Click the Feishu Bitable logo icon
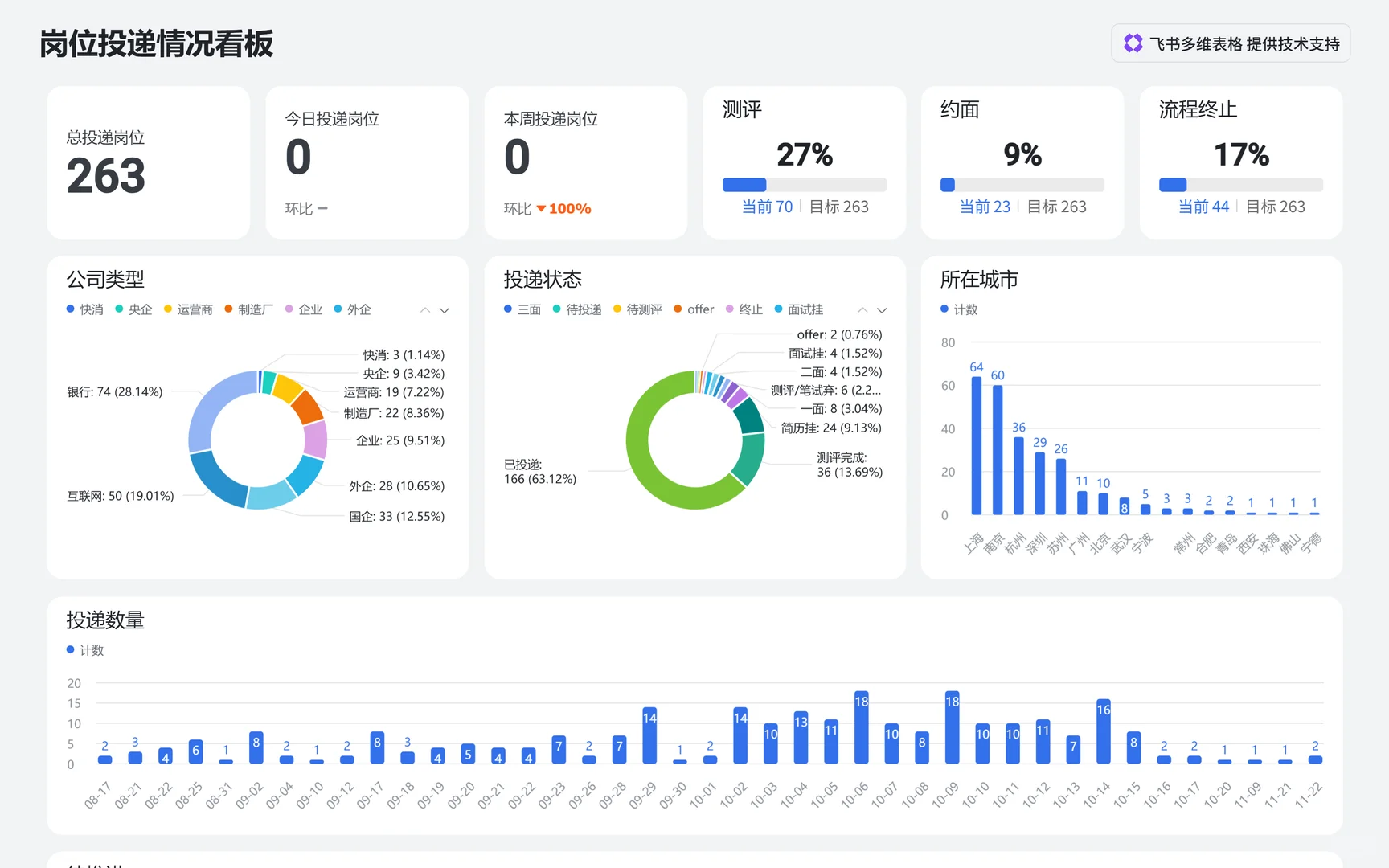 tap(1133, 43)
